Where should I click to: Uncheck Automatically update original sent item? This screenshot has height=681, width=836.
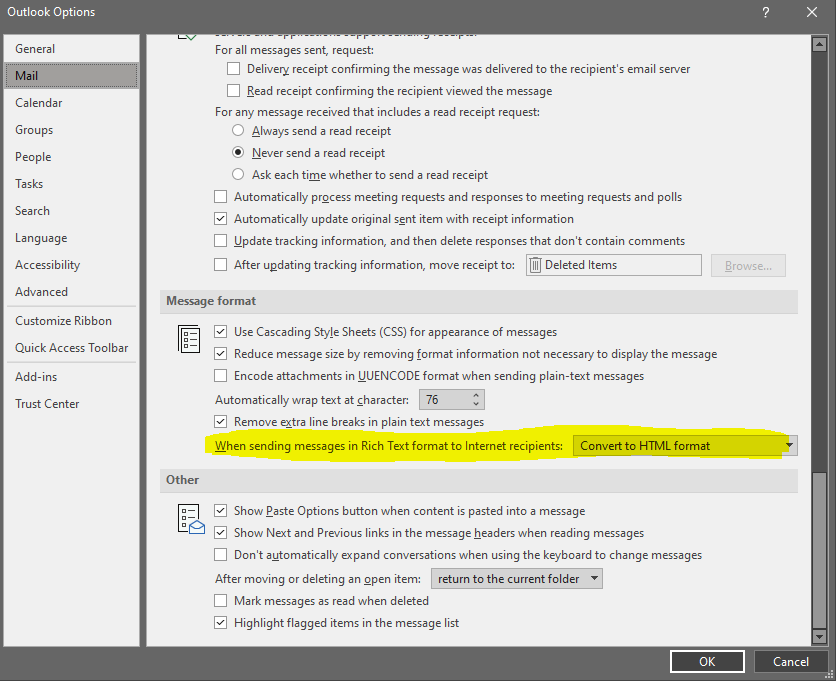tap(220, 219)
